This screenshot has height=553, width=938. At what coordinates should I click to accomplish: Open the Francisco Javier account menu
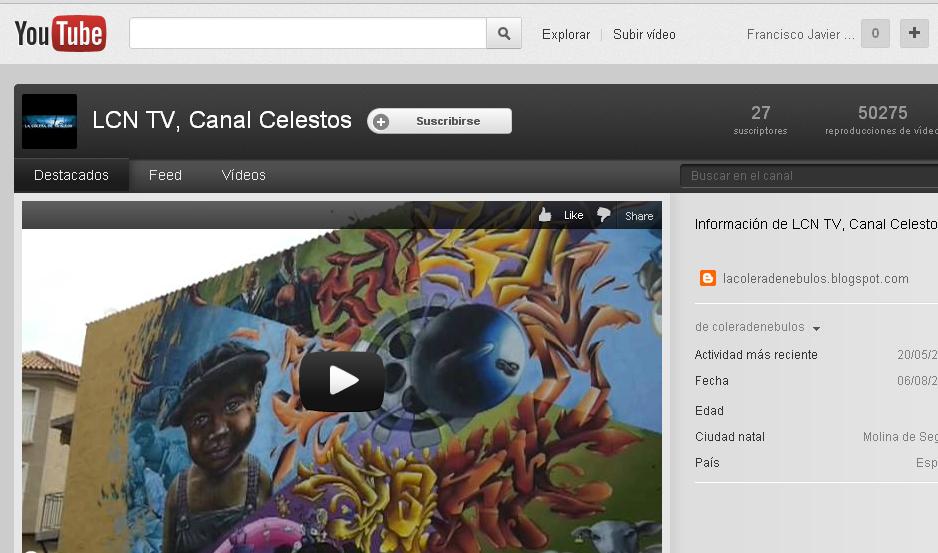[x=800, y=35]
